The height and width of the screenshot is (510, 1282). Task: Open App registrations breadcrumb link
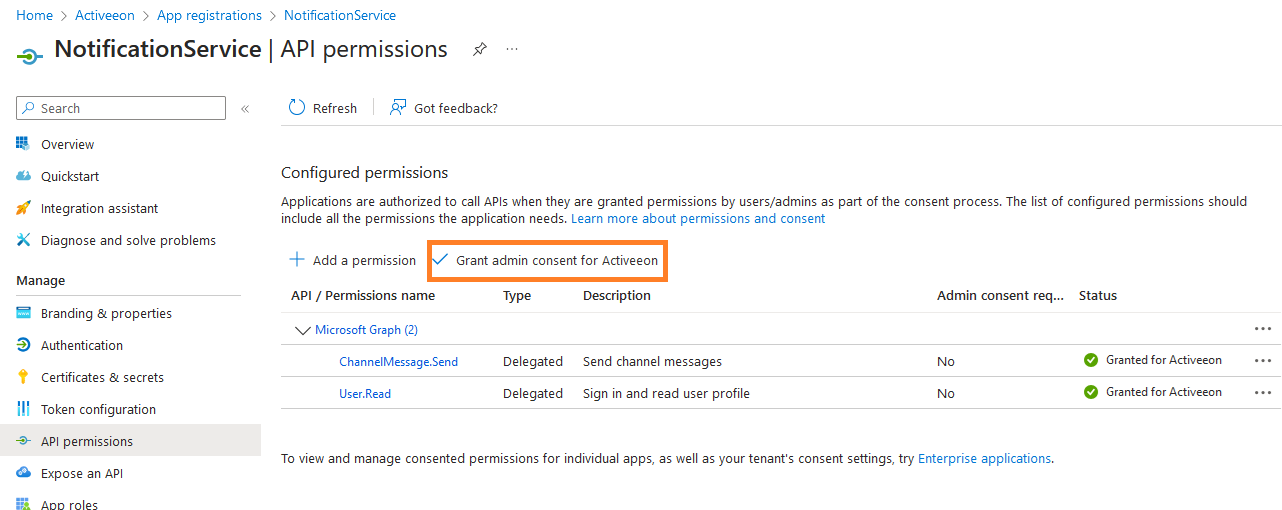pos(209,15)
